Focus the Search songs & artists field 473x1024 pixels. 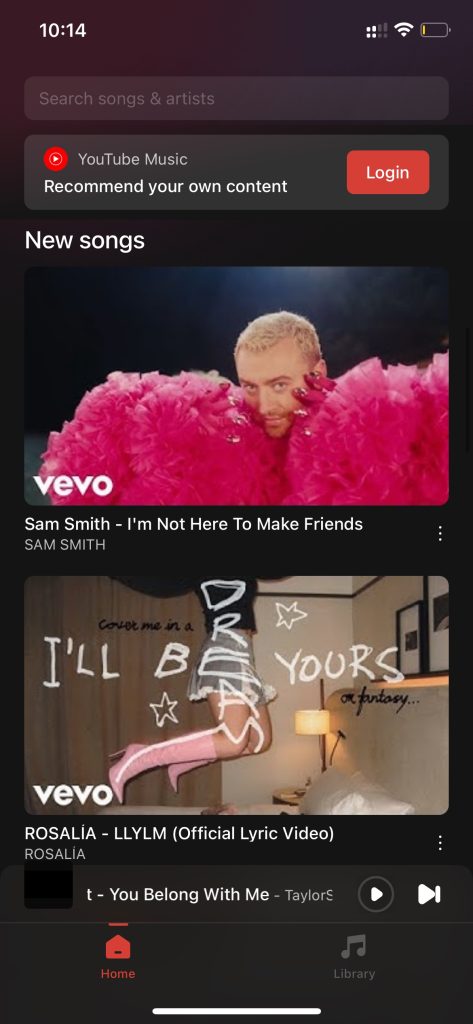click(236, 99)
